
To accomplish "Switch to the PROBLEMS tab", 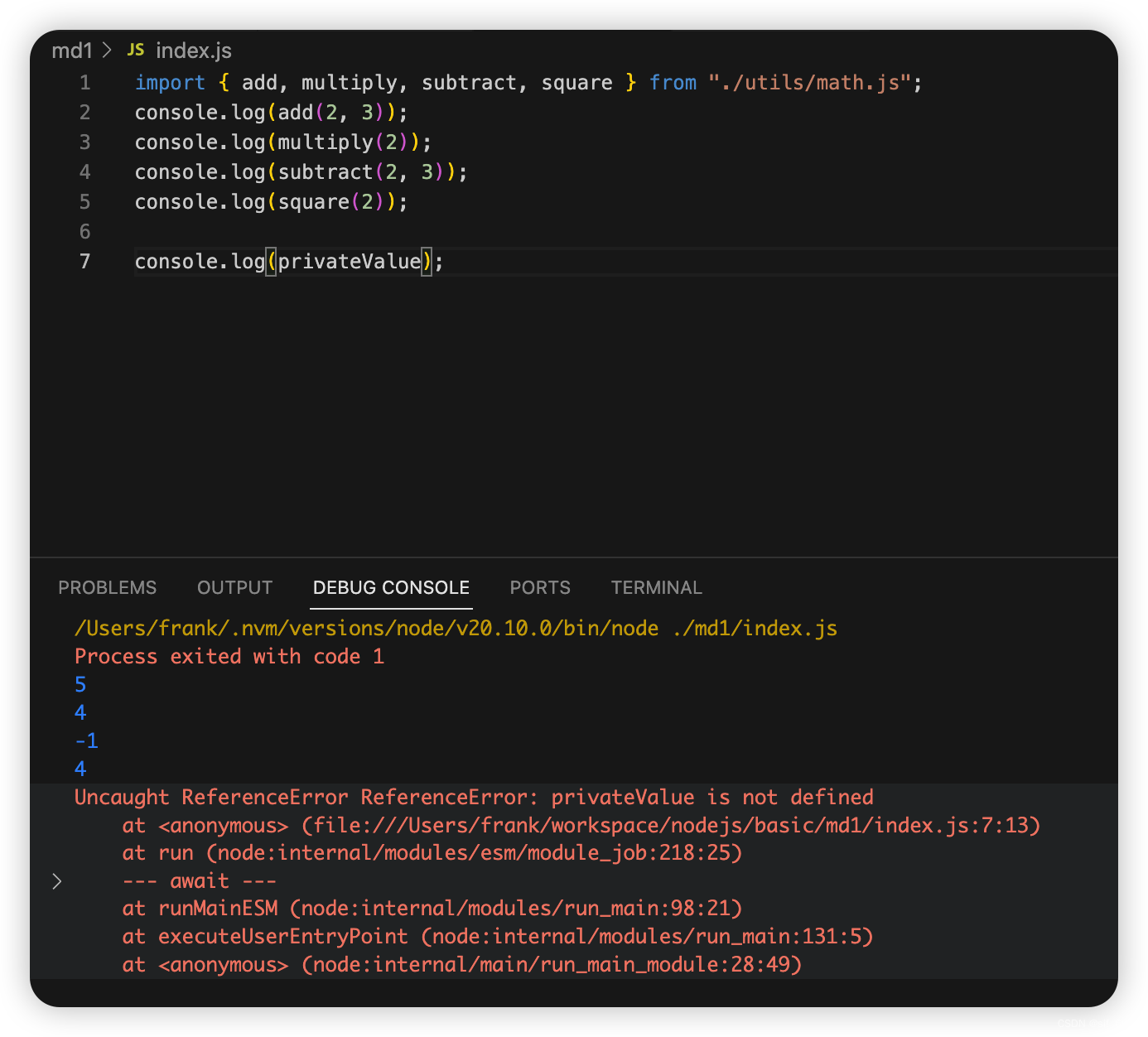I will coord(108,587).
